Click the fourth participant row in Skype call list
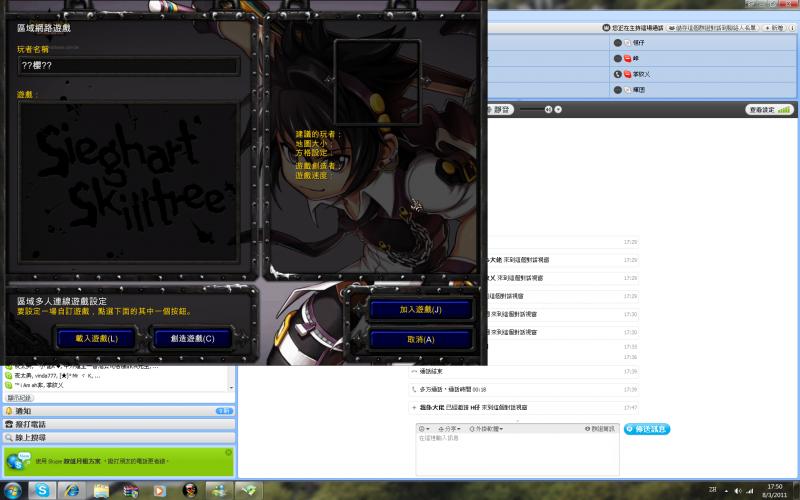The height and width of the screenshot is (500, 800). (x=704, y=90)
